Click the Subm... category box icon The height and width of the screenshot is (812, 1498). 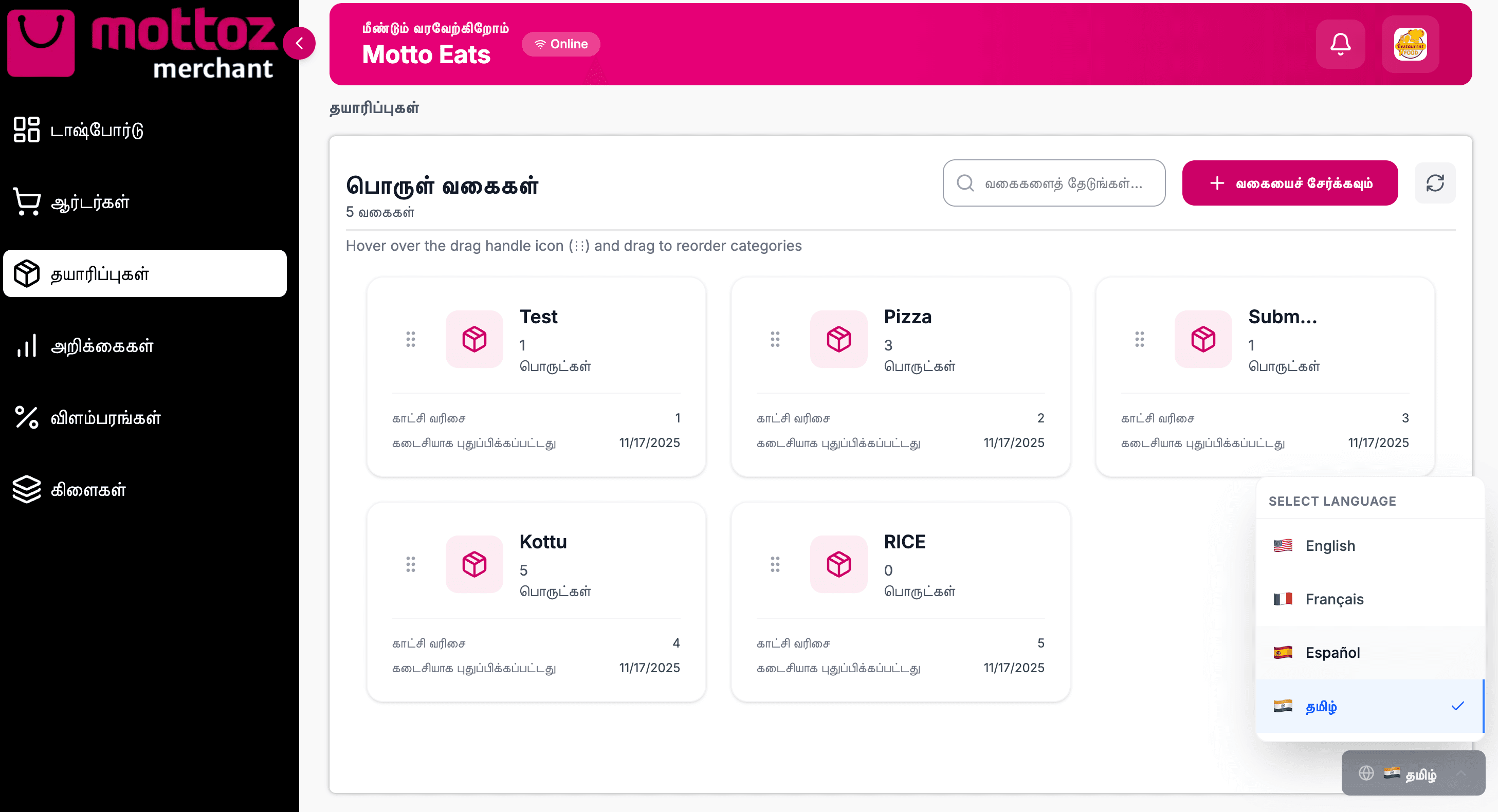coord(1203,339)
